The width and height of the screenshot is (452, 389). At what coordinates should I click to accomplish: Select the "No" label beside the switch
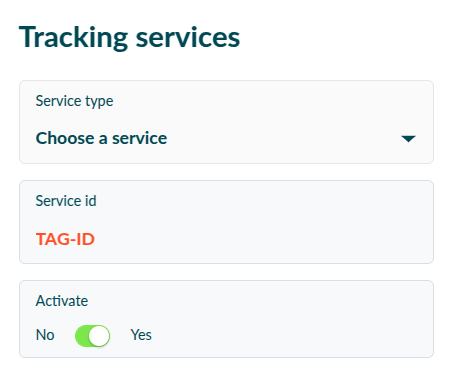pos(45,335)
